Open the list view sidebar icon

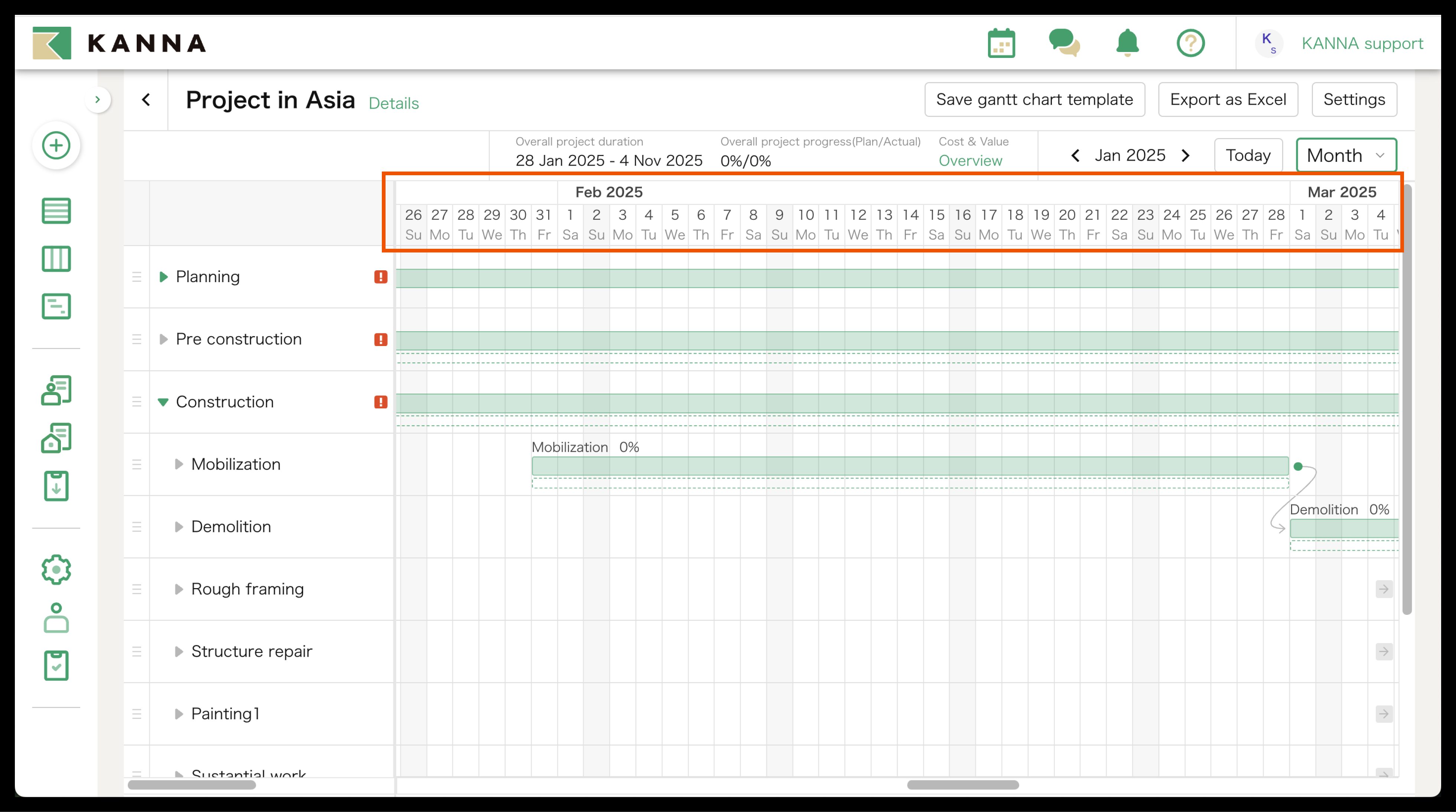56,211
